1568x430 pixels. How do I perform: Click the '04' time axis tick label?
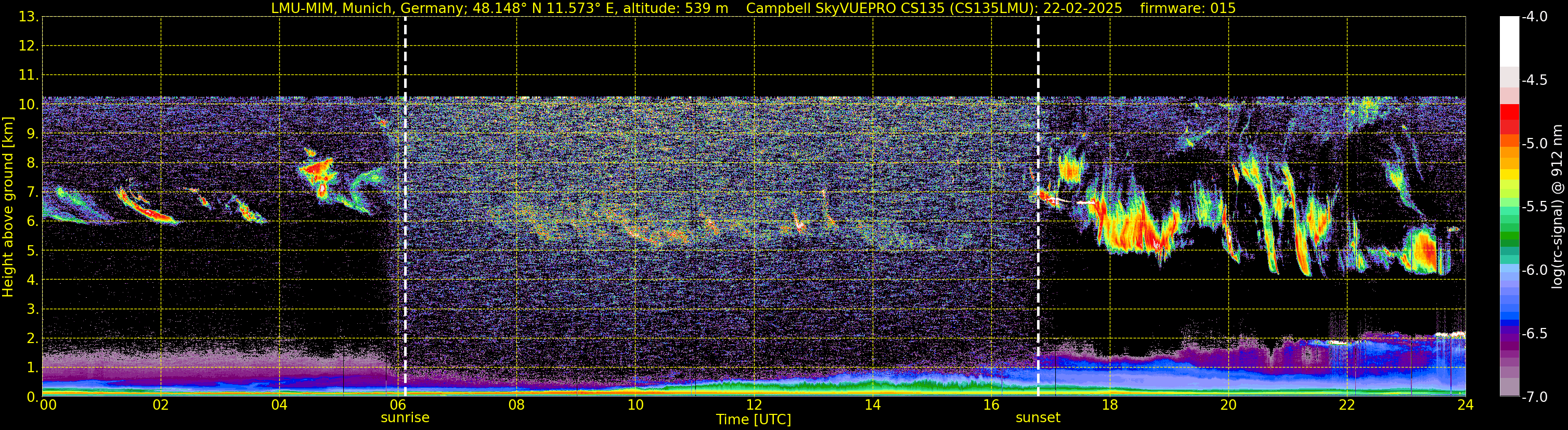[279, 405]
